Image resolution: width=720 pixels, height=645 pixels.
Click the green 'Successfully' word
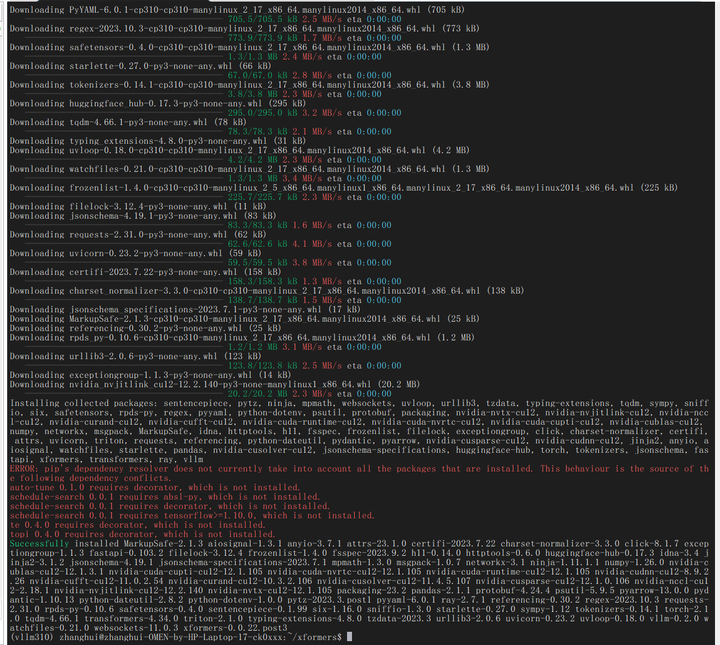[x=39, y=544]
